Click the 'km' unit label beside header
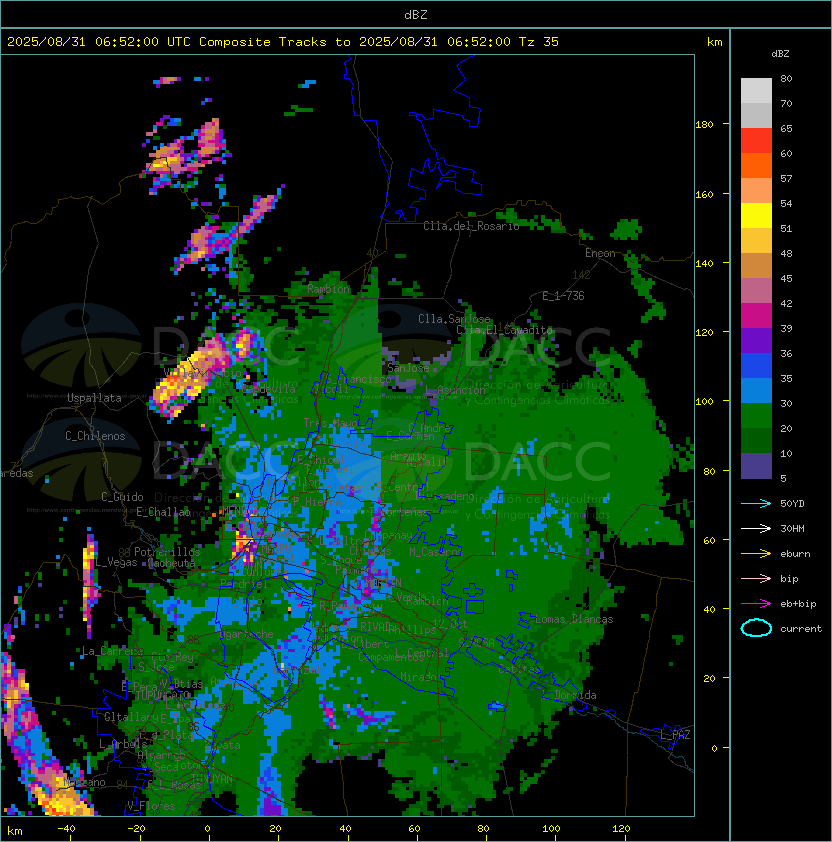 [714, 42]
